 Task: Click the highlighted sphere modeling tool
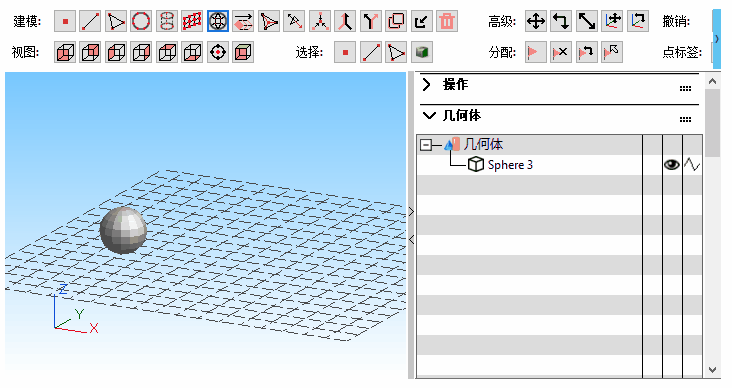[x=218, y=21]
